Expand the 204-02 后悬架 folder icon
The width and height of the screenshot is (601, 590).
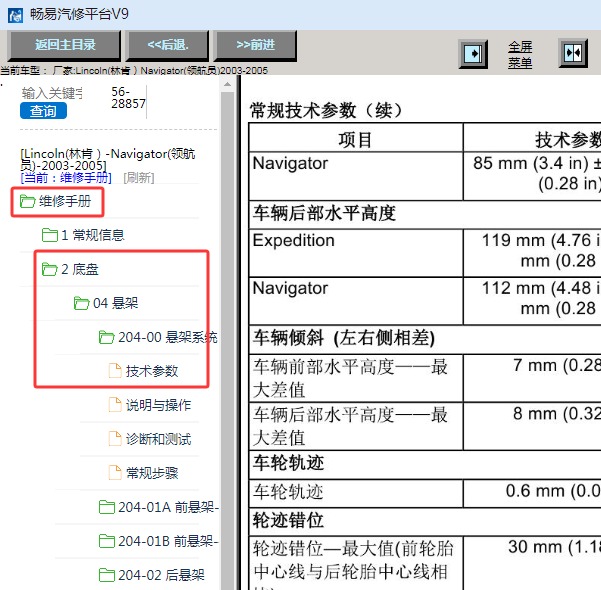tap(107, 575)
